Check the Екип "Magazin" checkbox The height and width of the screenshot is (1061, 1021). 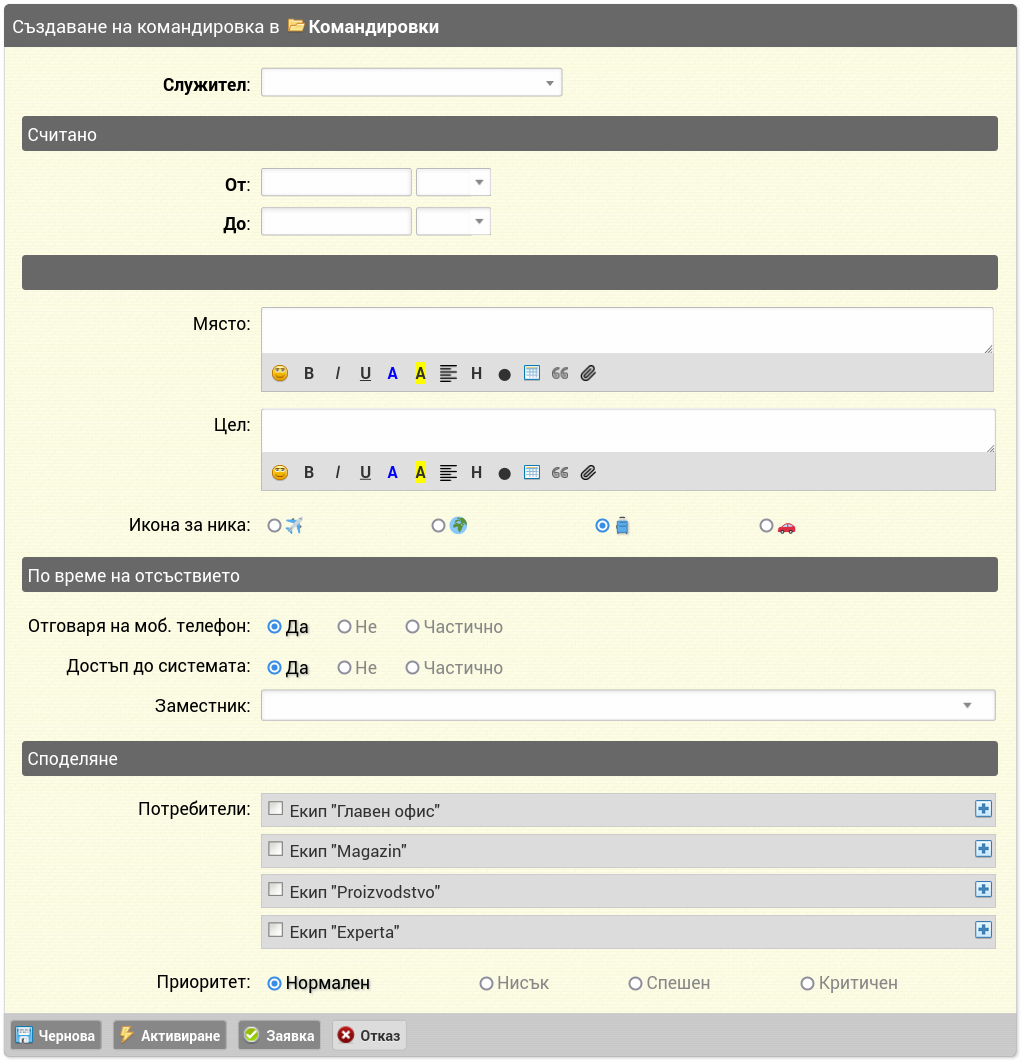click(275, 849)
